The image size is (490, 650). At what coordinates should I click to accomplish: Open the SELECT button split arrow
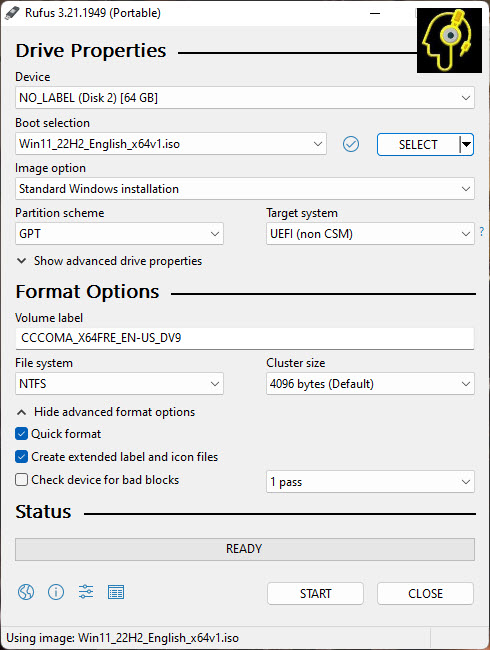point(466,144)
